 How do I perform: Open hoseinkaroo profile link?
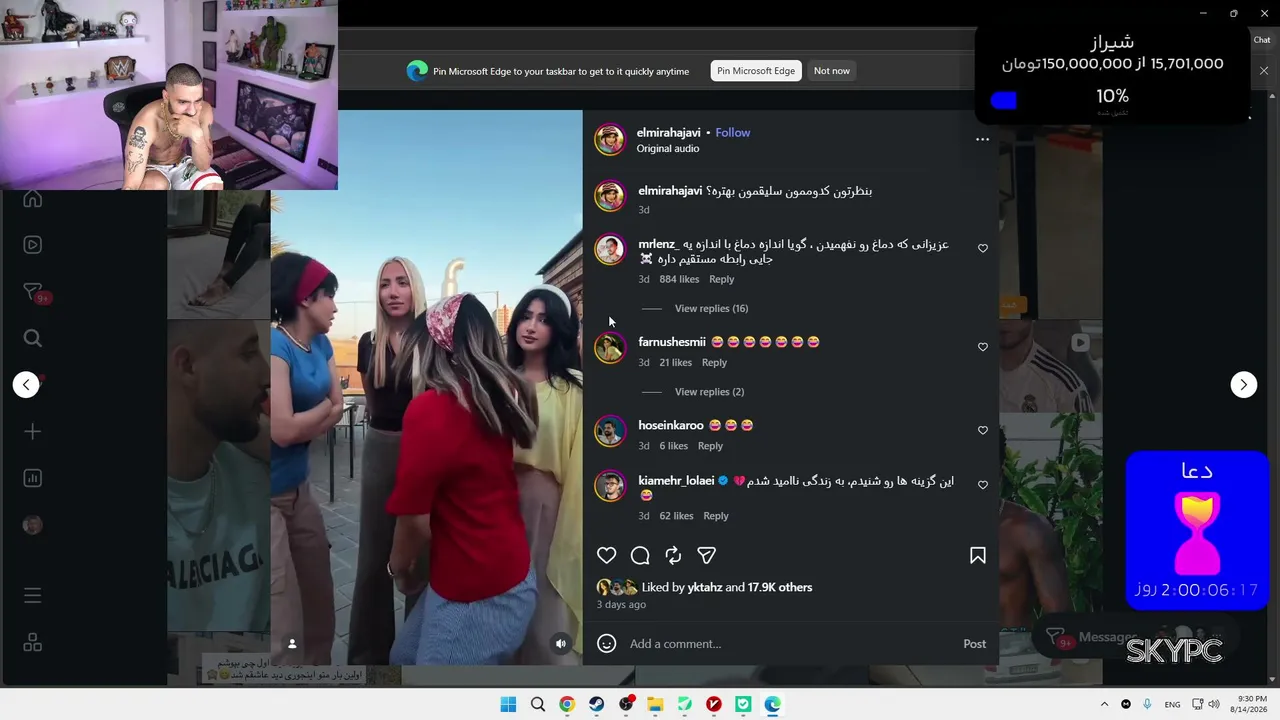tap(671, 425)
